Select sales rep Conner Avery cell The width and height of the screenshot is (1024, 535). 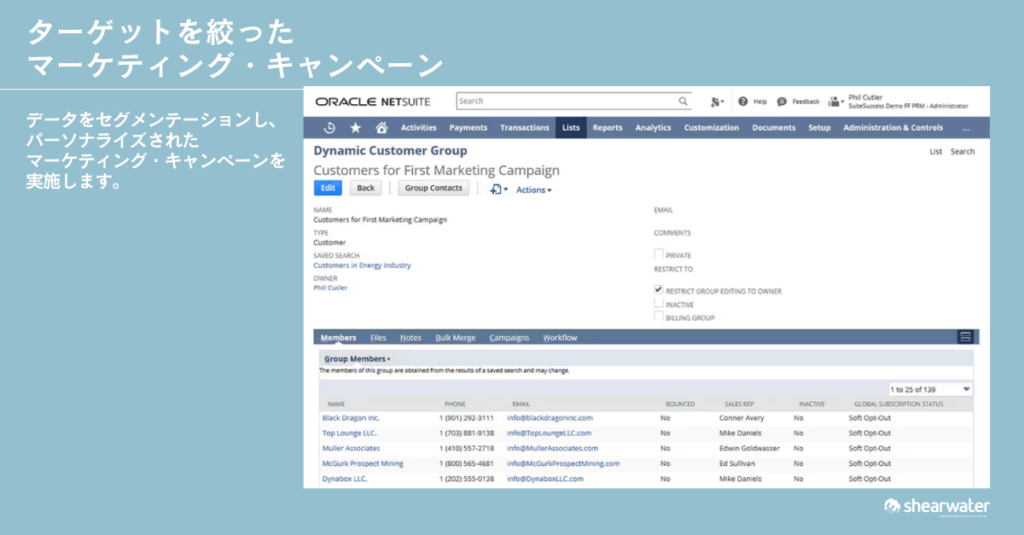click(x=741, y=418)
